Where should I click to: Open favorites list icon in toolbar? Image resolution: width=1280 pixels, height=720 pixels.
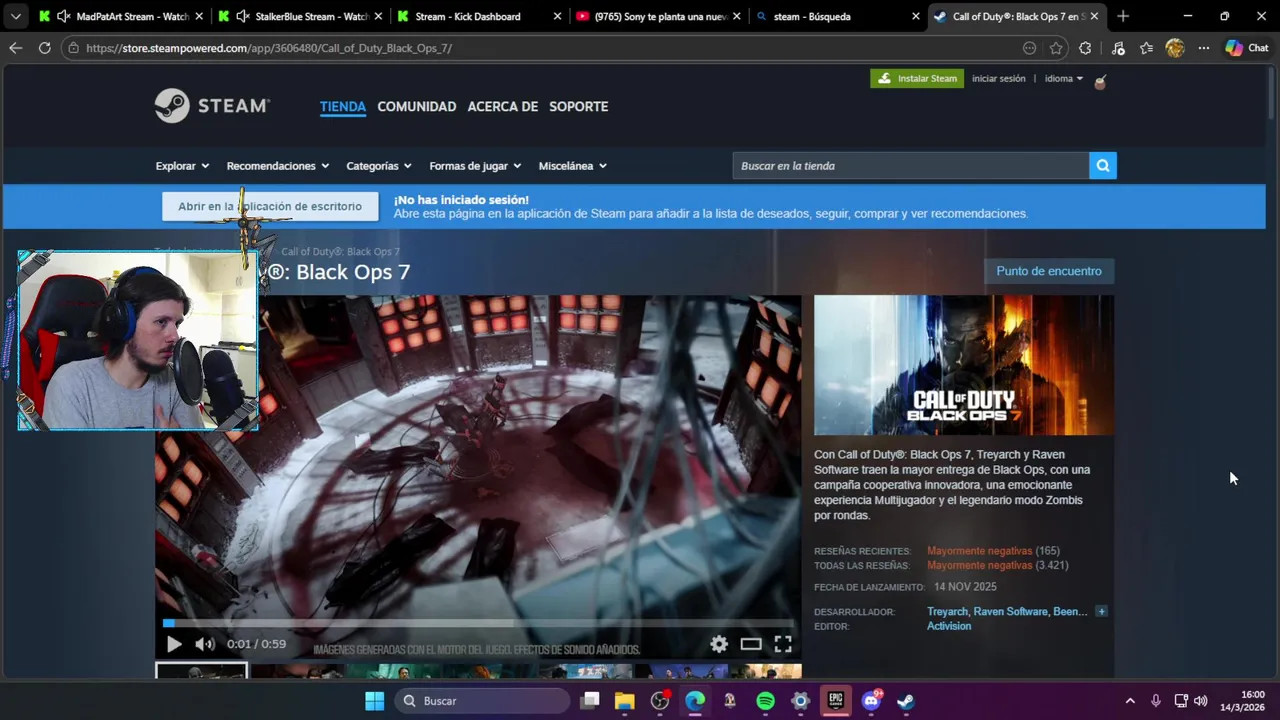(1146, 48)
